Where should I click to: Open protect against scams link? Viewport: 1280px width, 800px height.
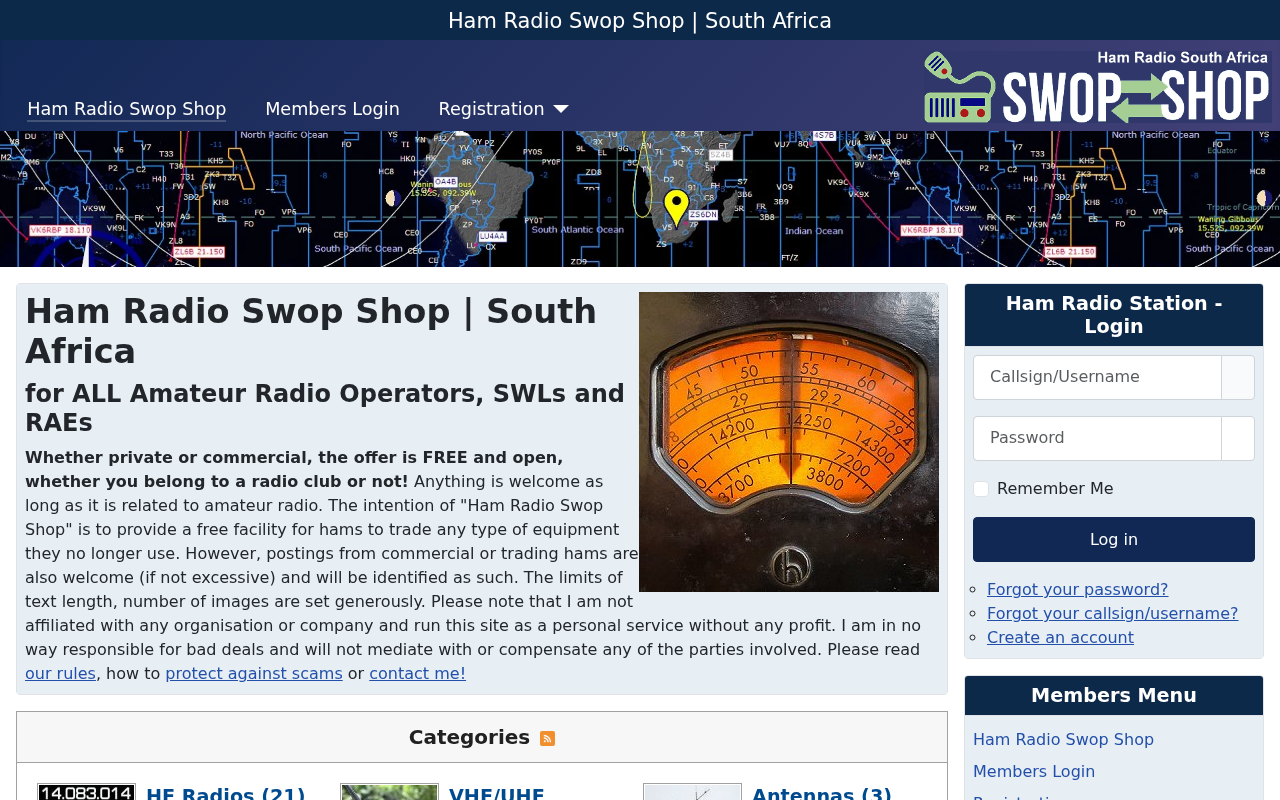254,674
